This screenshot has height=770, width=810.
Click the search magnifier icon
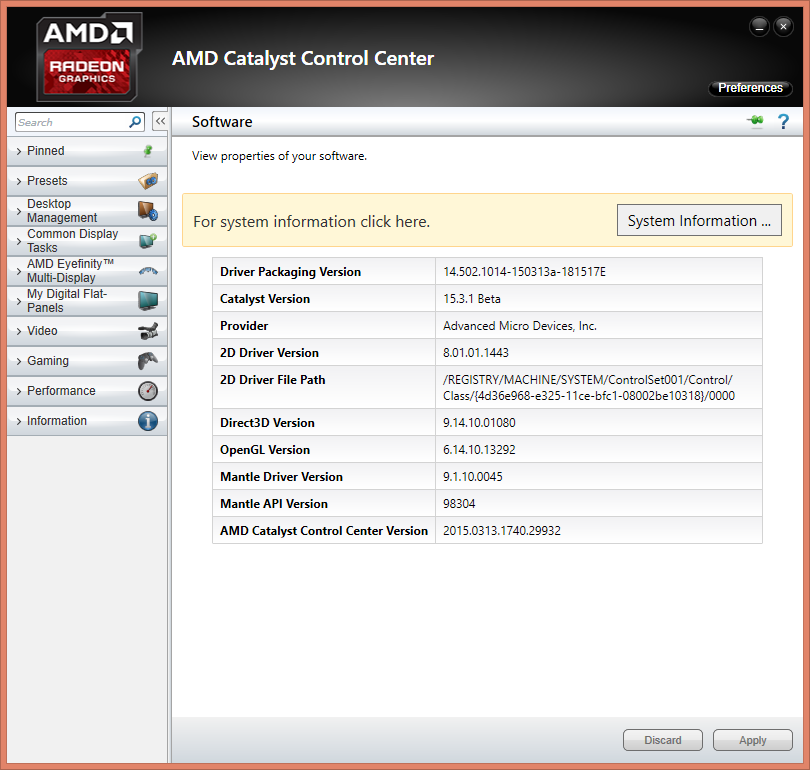coord(135,122)
